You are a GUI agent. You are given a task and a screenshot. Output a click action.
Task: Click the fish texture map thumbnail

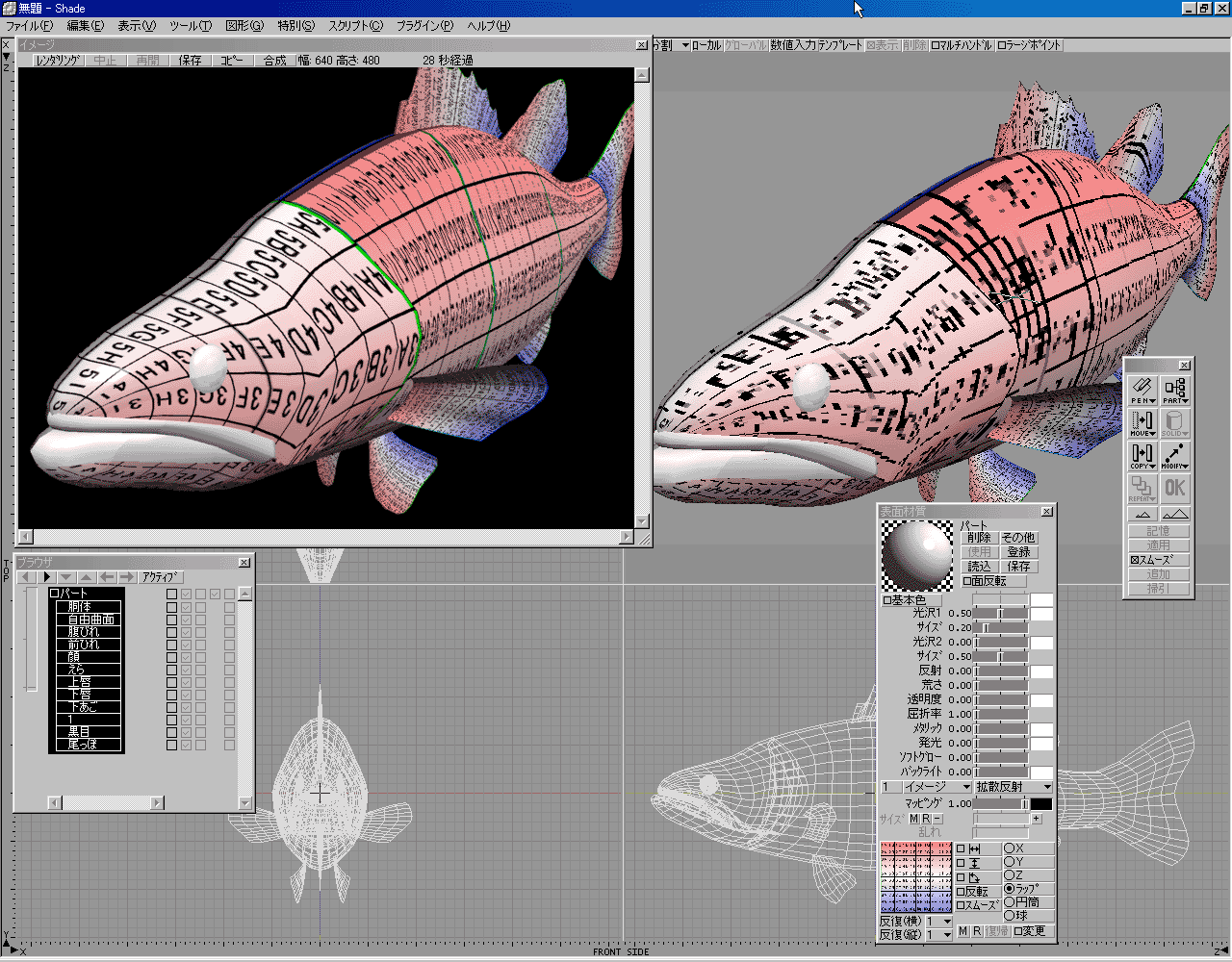[916, 877]
